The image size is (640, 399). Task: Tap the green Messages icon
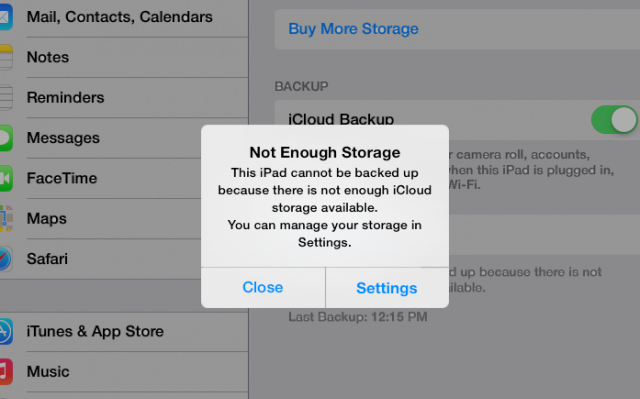click(6, 138)
